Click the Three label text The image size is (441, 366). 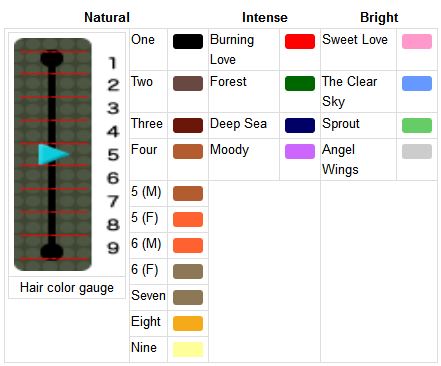coord(147,124)
